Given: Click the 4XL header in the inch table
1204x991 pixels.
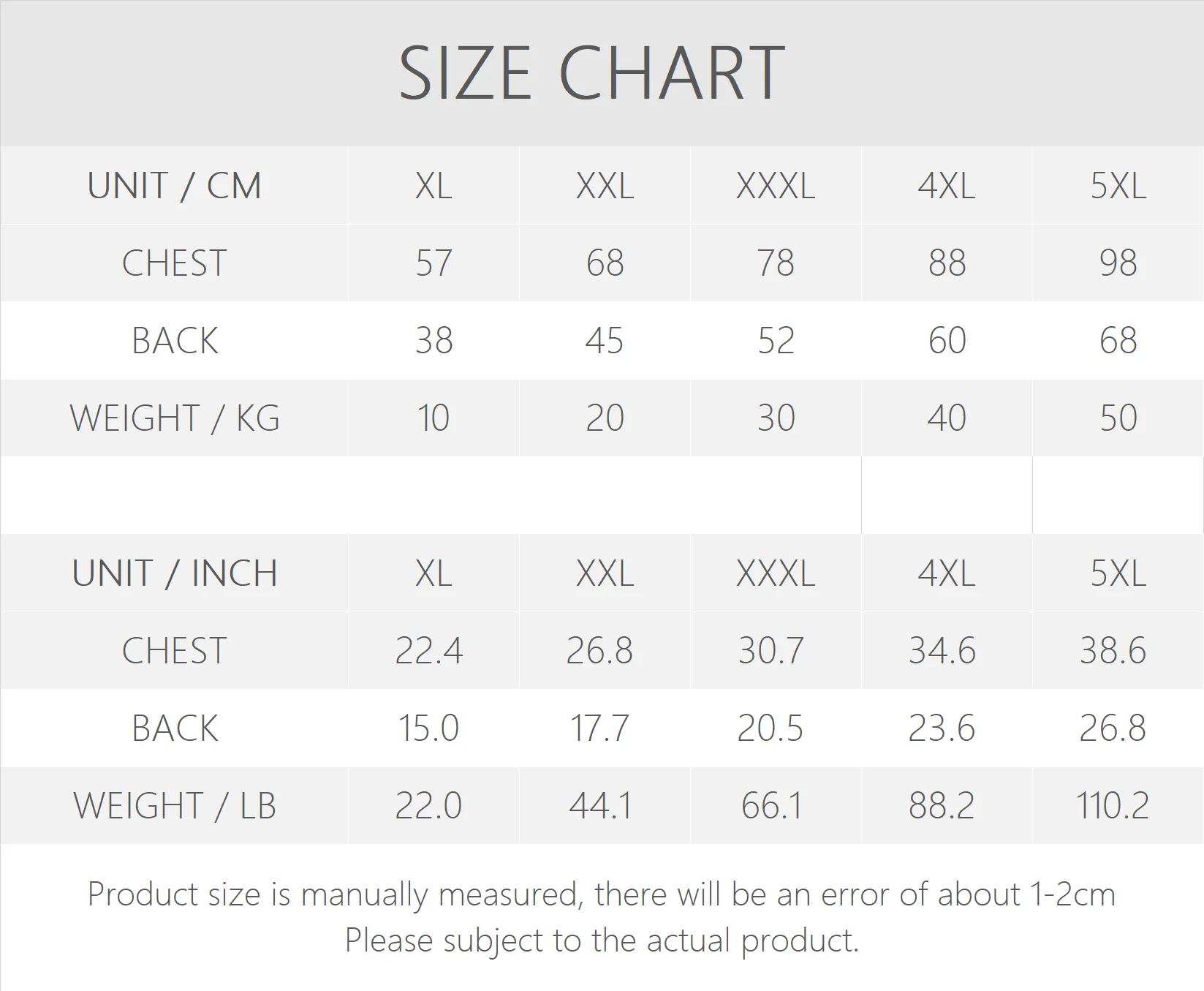Looking at the screenshot, I should click(x=946, y=573).
